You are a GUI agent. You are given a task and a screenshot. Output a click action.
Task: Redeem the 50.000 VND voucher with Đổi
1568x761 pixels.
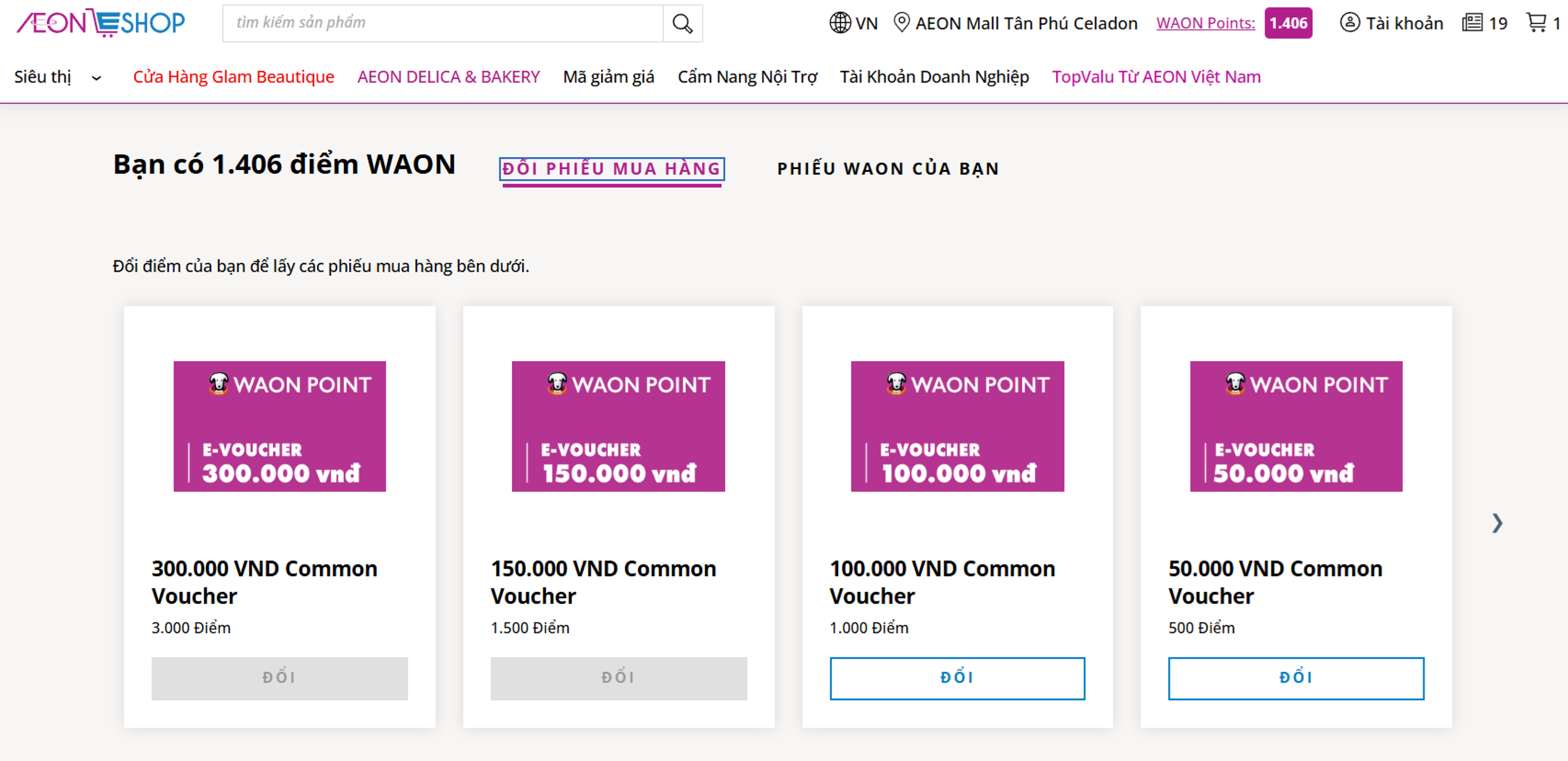pos(1295,678)
